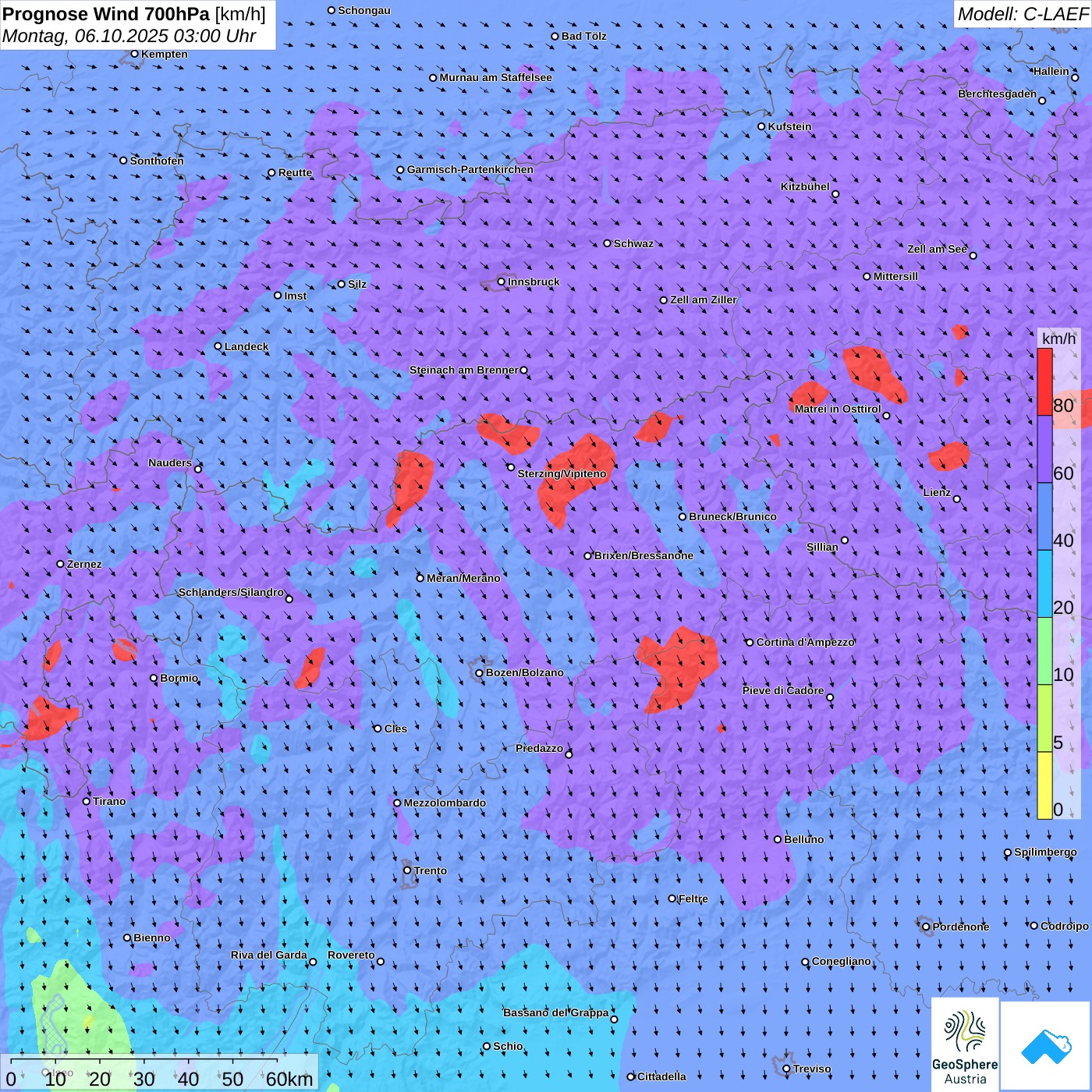Click the Spilimbergo label
Viewport: 1092px width, 1092px height.
coord(1045,852)
